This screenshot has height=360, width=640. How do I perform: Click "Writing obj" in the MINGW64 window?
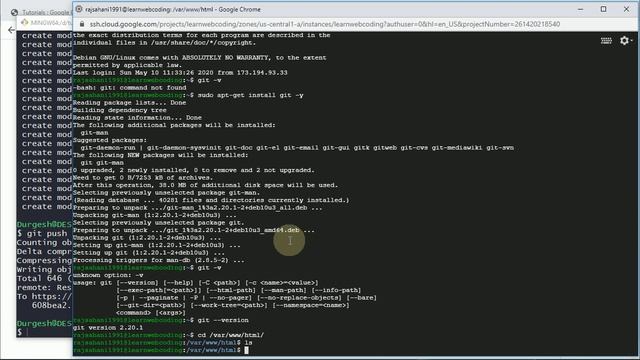(44, 269)
